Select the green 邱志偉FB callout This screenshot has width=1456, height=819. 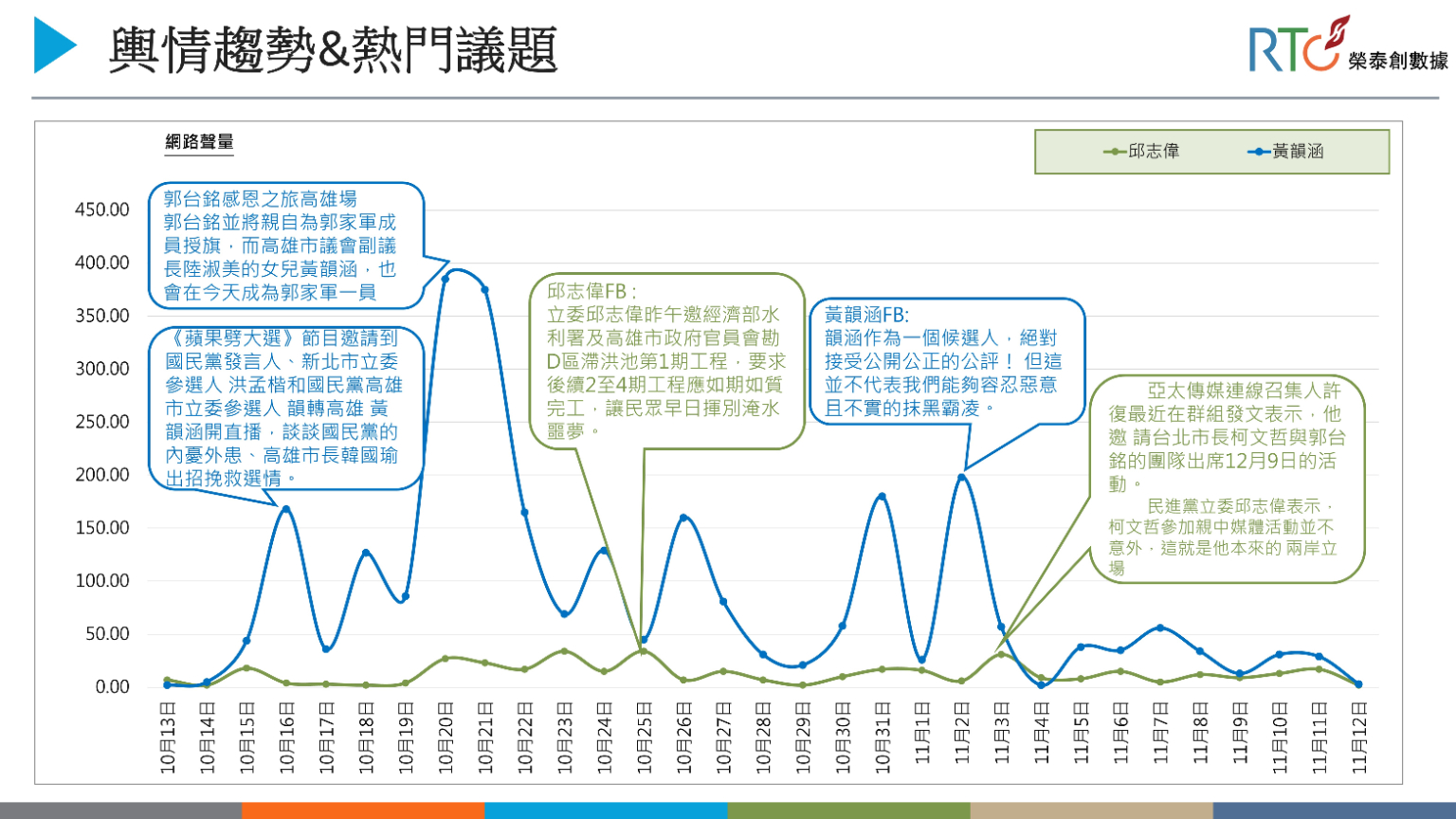(666, 360)
